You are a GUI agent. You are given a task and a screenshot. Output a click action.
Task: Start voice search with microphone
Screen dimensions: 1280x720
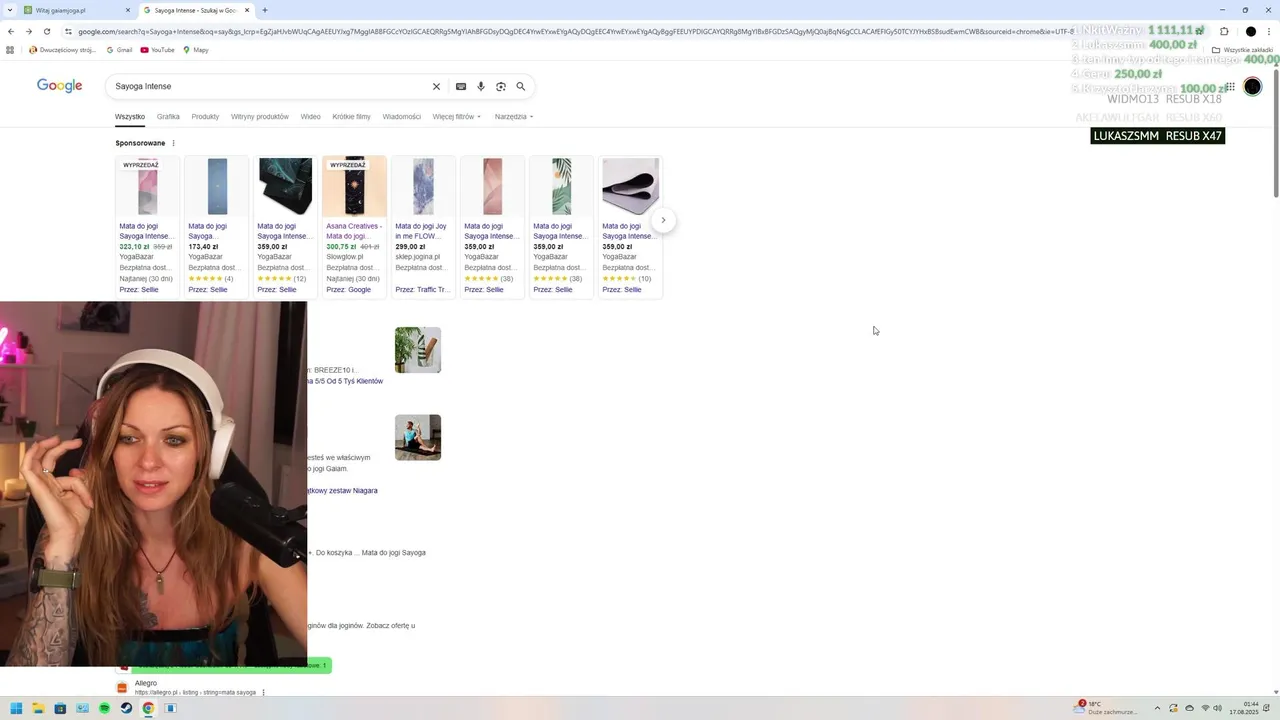[x=481, y=87]
